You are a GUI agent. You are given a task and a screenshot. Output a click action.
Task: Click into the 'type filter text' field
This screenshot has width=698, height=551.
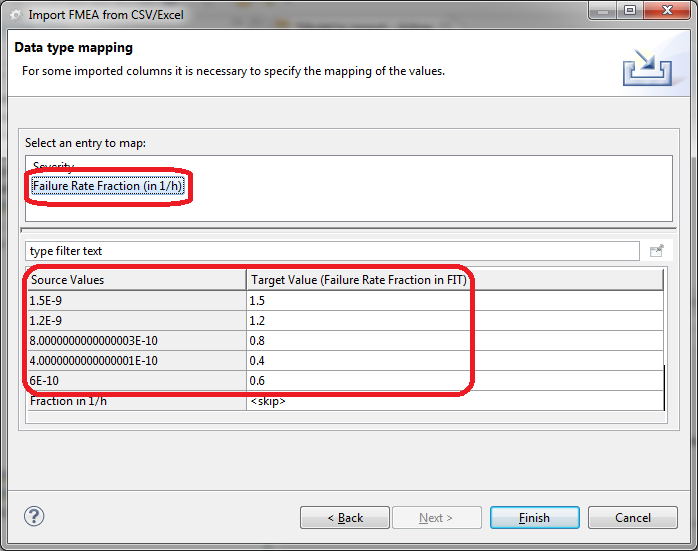click(x=332, y=251)
